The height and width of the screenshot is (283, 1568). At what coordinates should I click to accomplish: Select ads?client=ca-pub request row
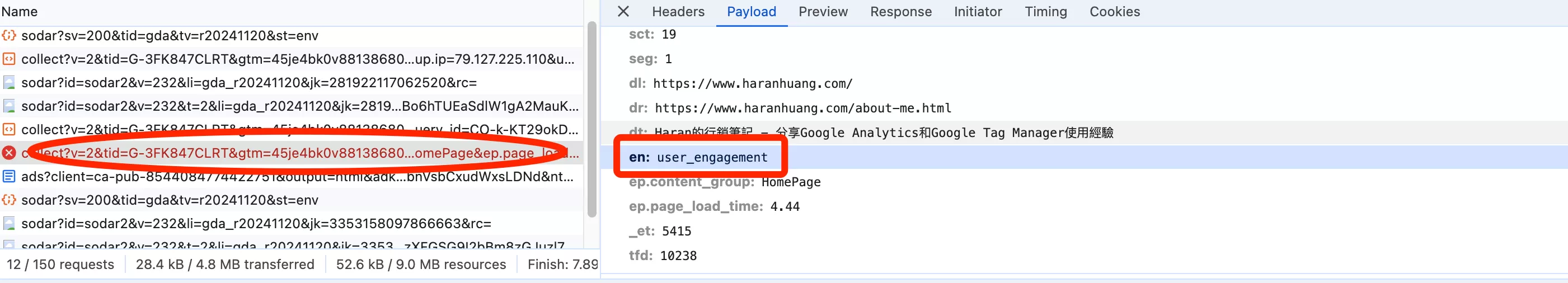pyautogui.click(x=292, y=177)
